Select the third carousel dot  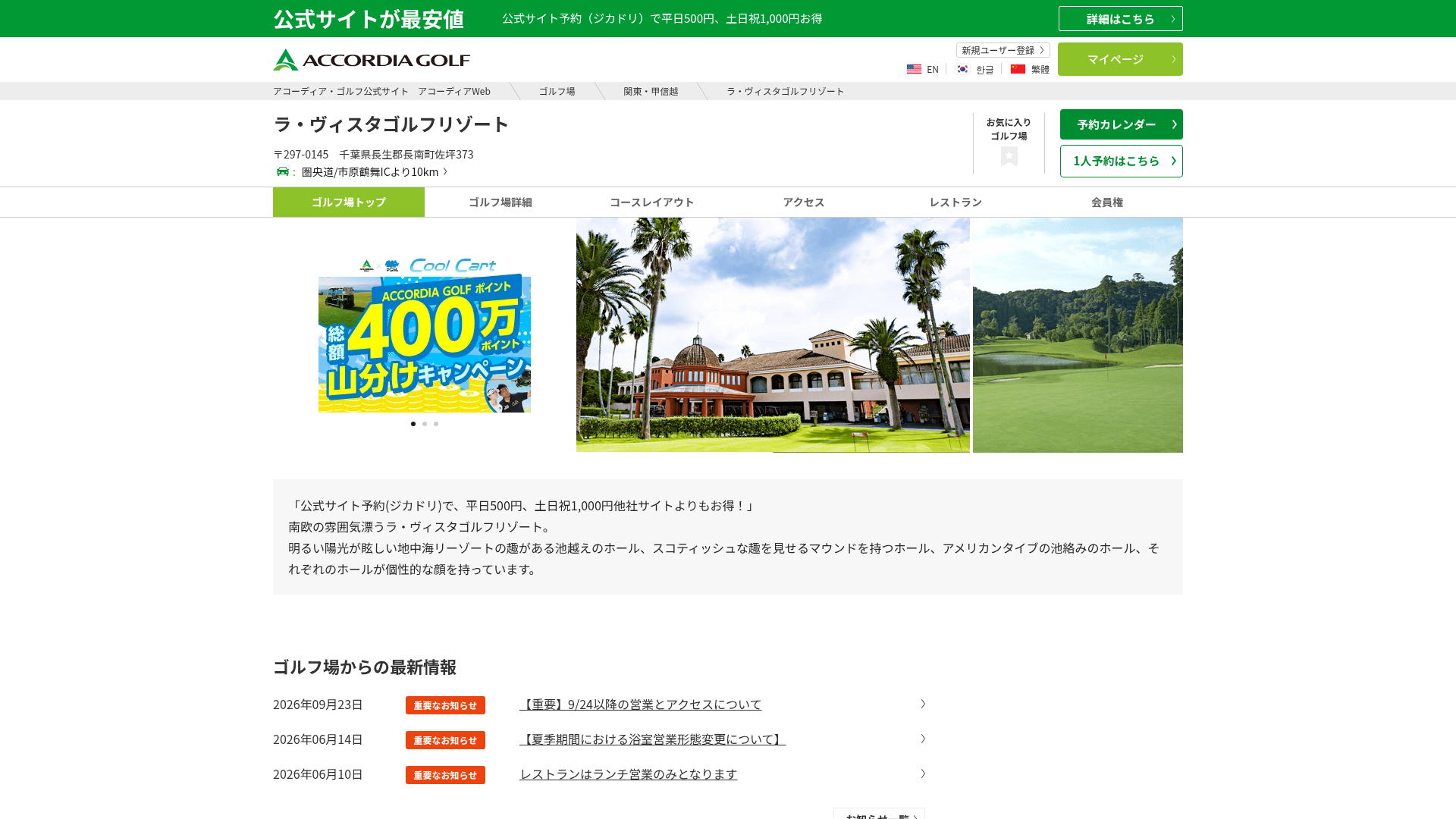(436, 424)
